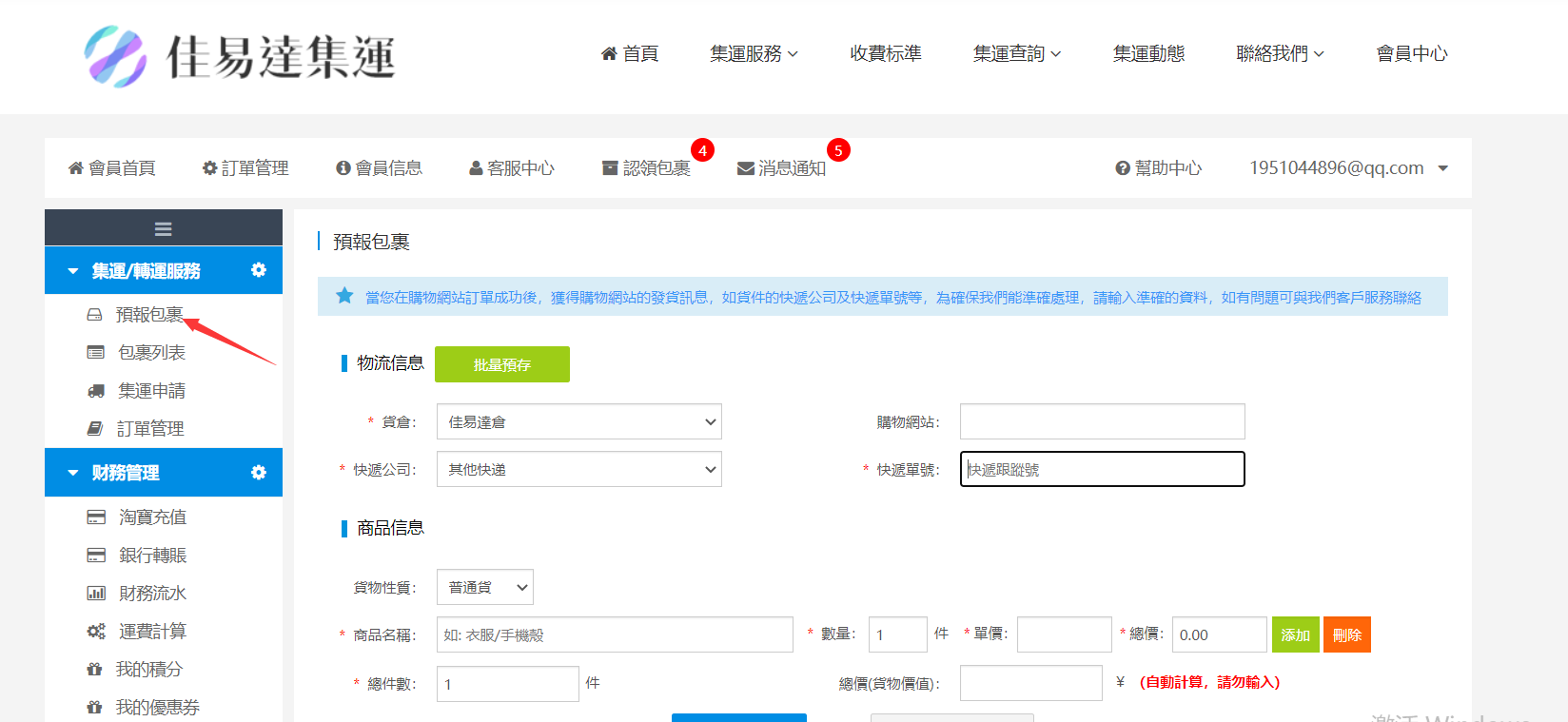
Task: Click the question mark icon beside 幫助中心
Action: tap(1123, 168)
